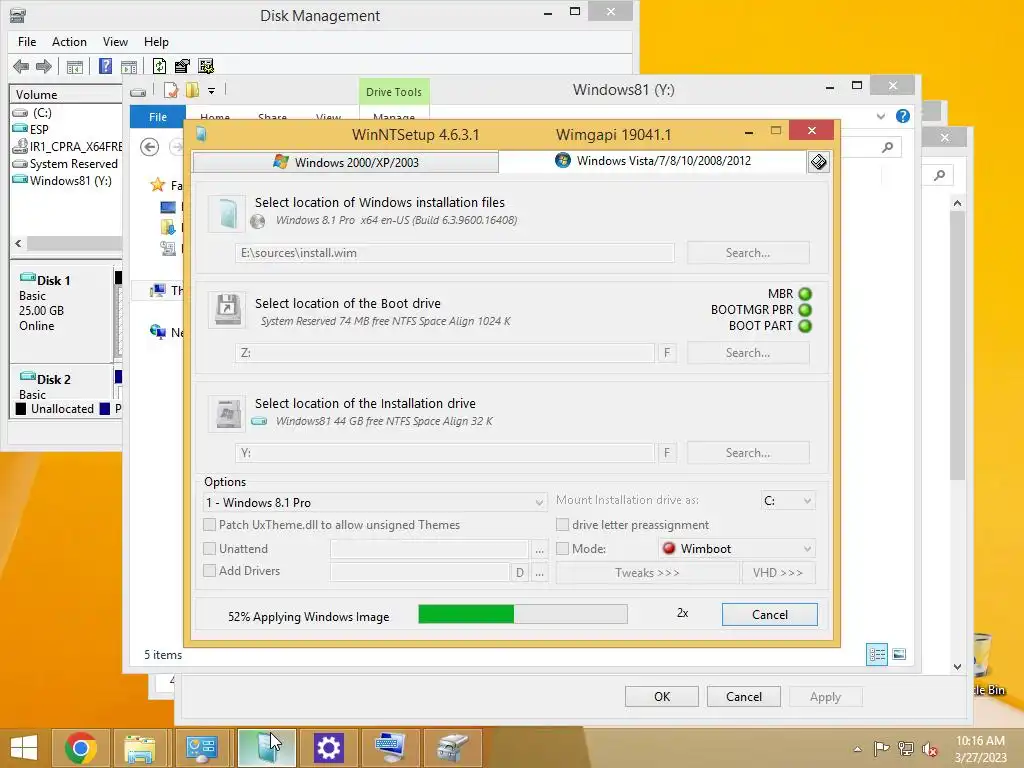Click Show/Hide Console Tree icon in Disk Management
The width and height of the screenshot is (1024, 768).
click(74, 67)
